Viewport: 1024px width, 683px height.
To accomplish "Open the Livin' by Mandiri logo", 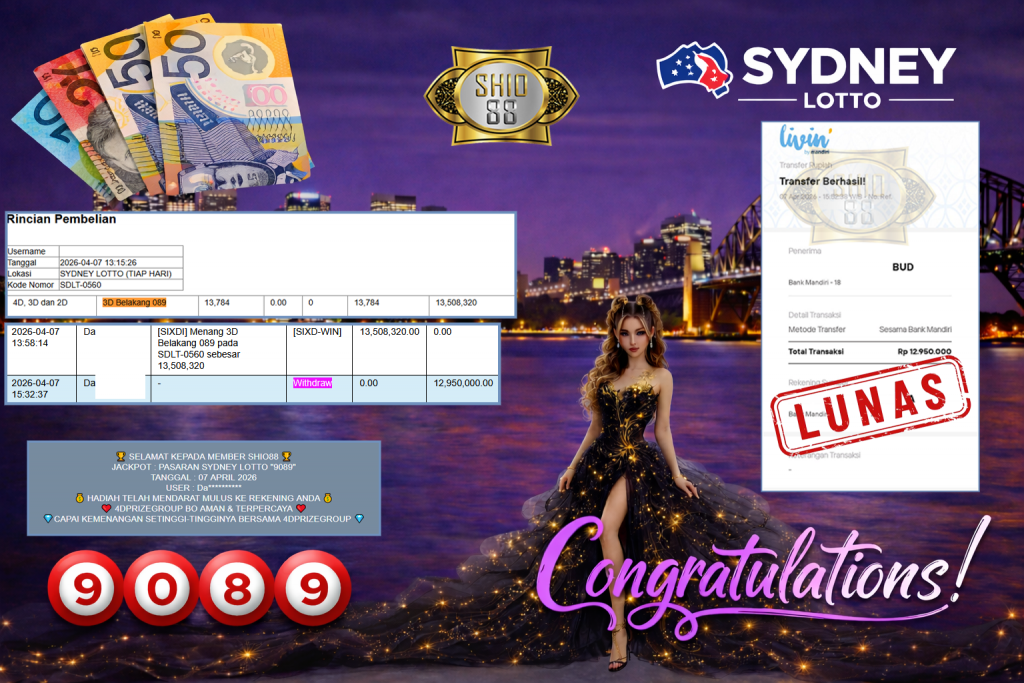I will click(806, 138).
